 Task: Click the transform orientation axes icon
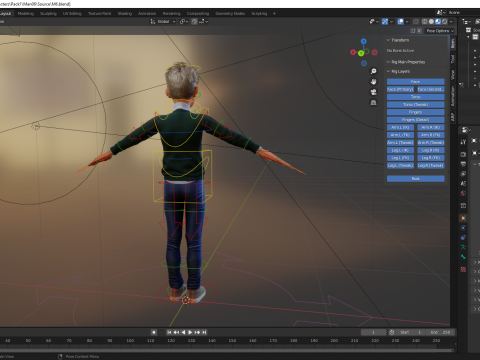[153, 22]
